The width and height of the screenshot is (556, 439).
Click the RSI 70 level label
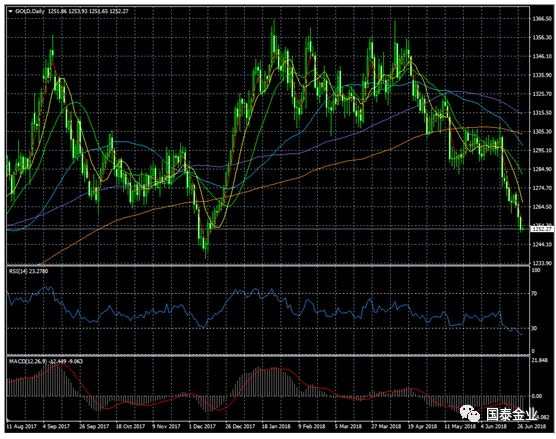[x=534, y=294]
